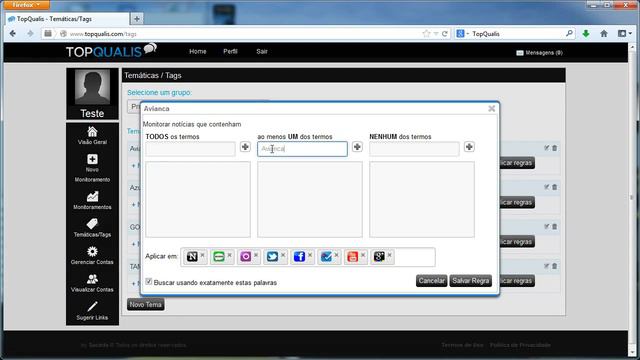Remove the Twitter source tag
This screenshot has height=360, width=640.
pos(283,255)
